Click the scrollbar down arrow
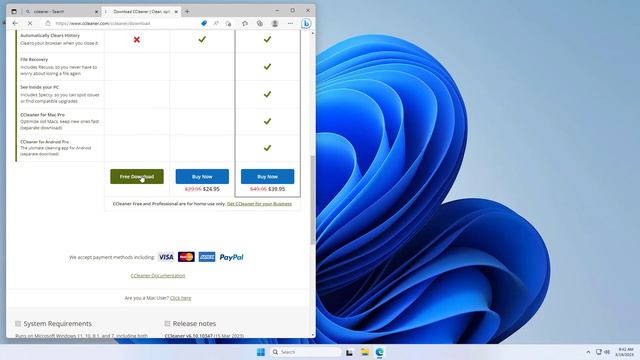This screenshot has height=360, width=640. coord(313,335)
